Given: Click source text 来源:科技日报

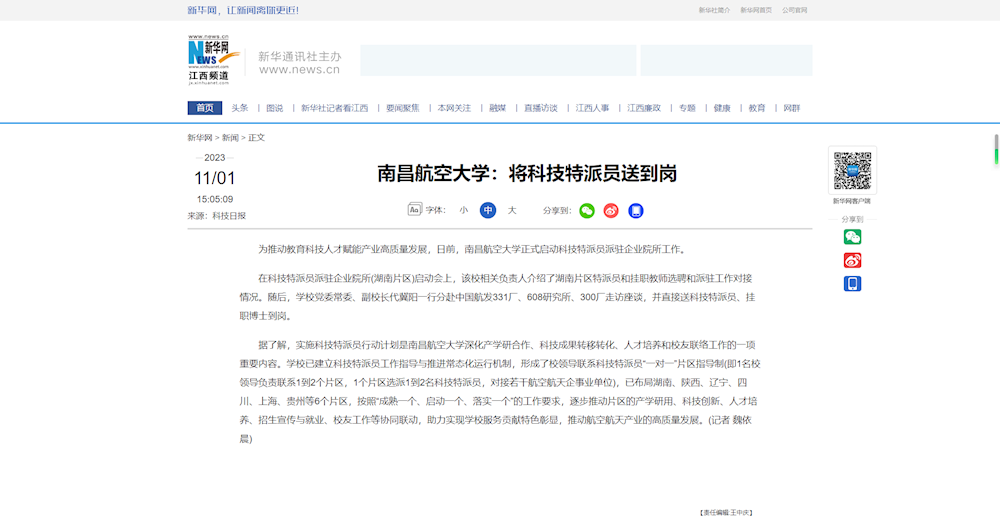Looking at the screenshot, I should click(217, 216).
